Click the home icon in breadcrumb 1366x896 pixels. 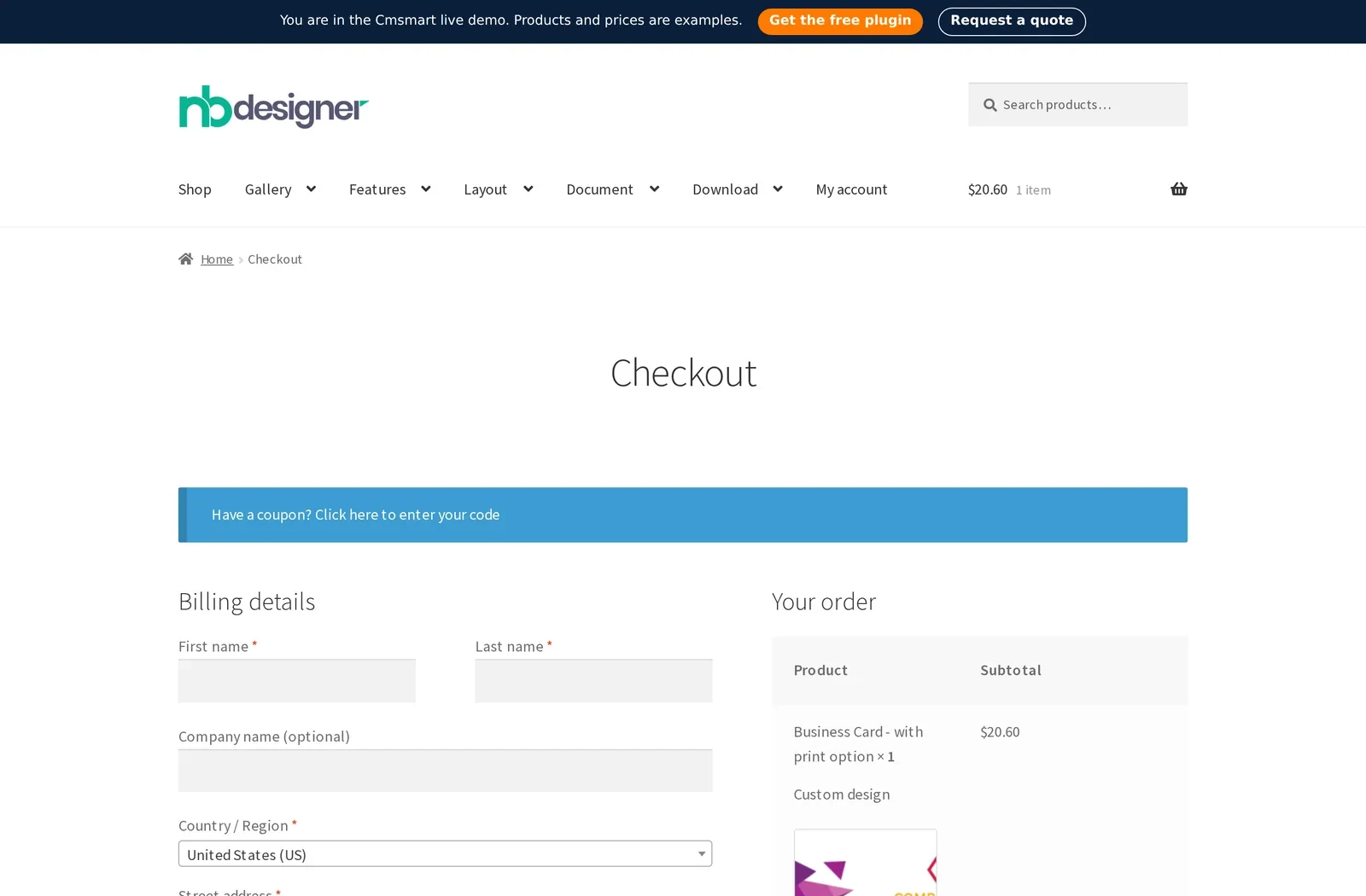[x=185, y=259]
